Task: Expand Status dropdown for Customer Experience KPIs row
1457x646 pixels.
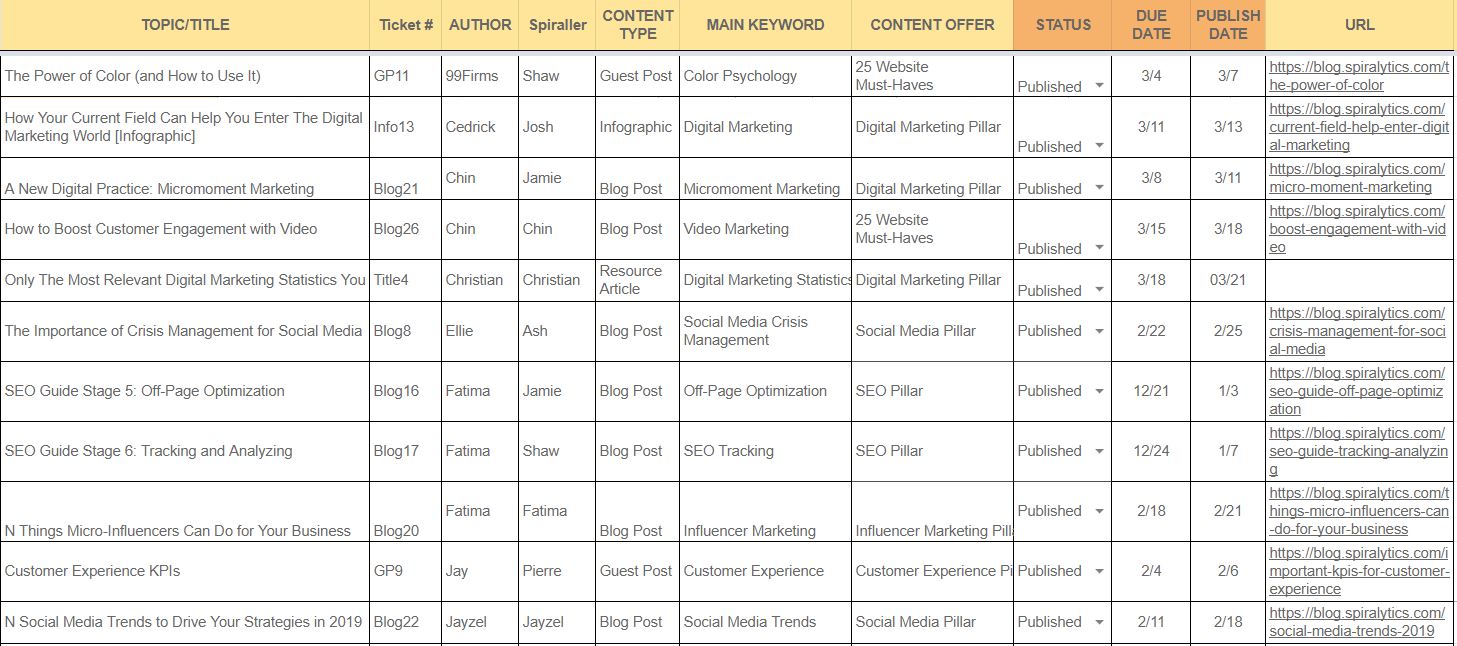Action: coord(1099,571)
